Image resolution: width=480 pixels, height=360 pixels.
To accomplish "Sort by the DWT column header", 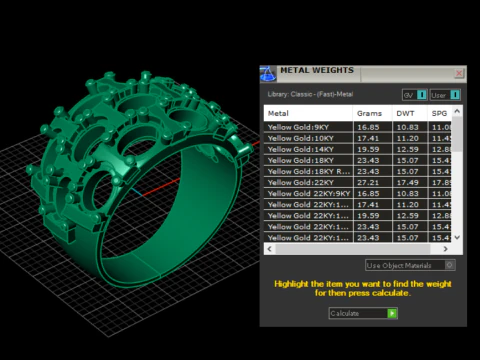I will (x=410, y=113).
